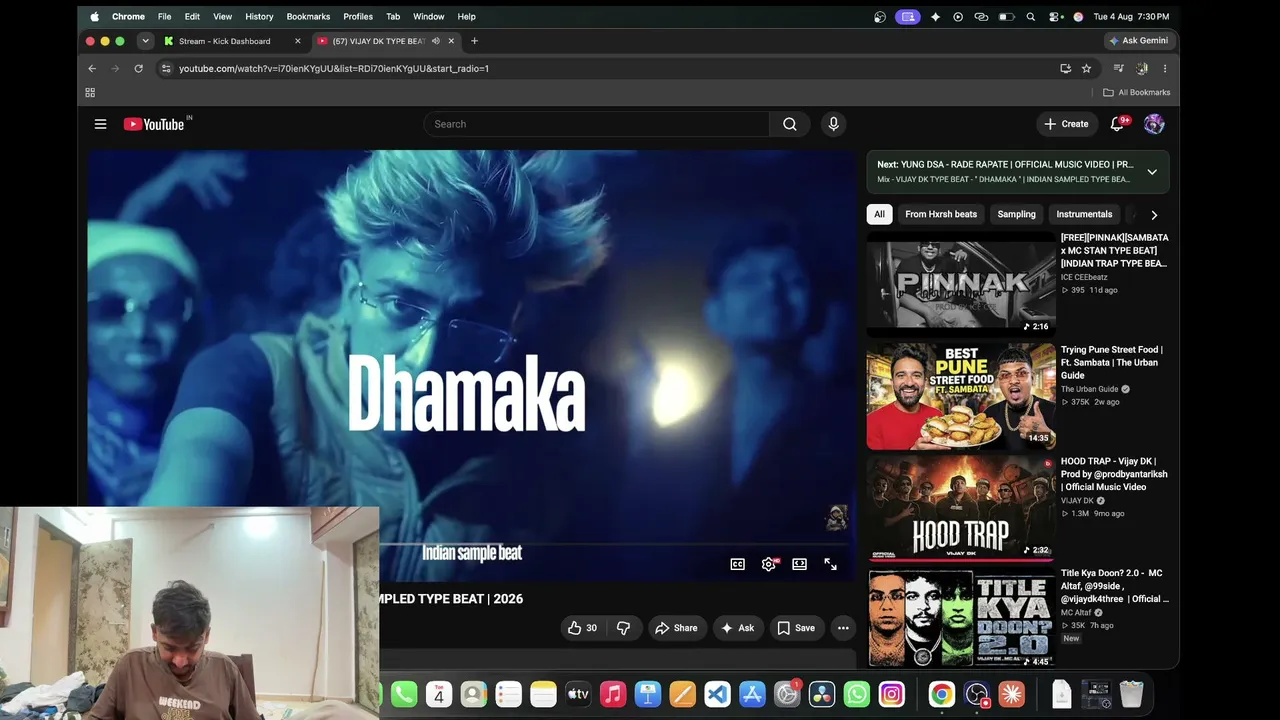Viewport: 1280px width, 720px height.
Task: Open the Title Kya Doon 2.0 thumbnail
Action: coord(961,618)
